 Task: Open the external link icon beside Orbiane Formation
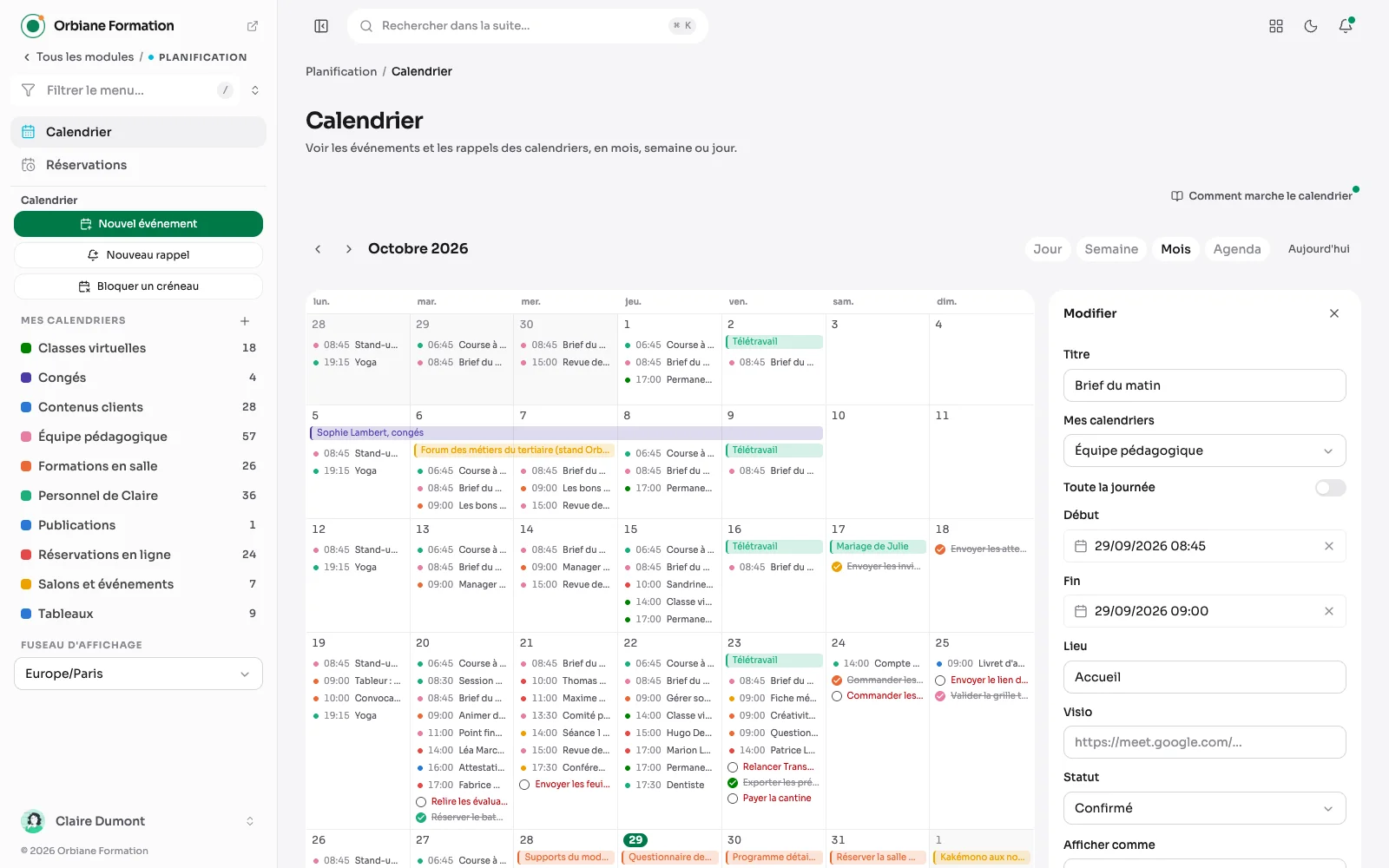pos(253,26)
